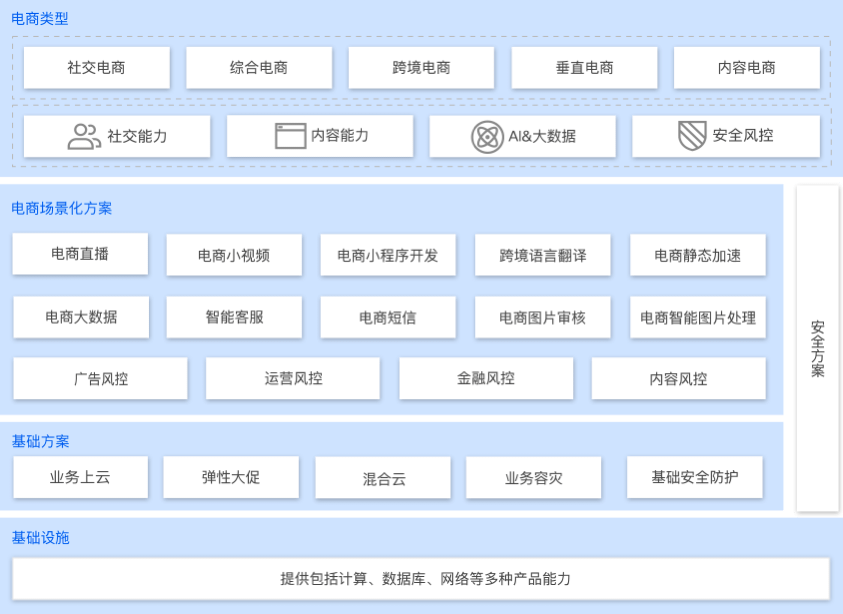Image resolution: width=843 pixels, height=614 pixels.
Task: Click the 安全风控 shield icon
Action: pos(691,135)
